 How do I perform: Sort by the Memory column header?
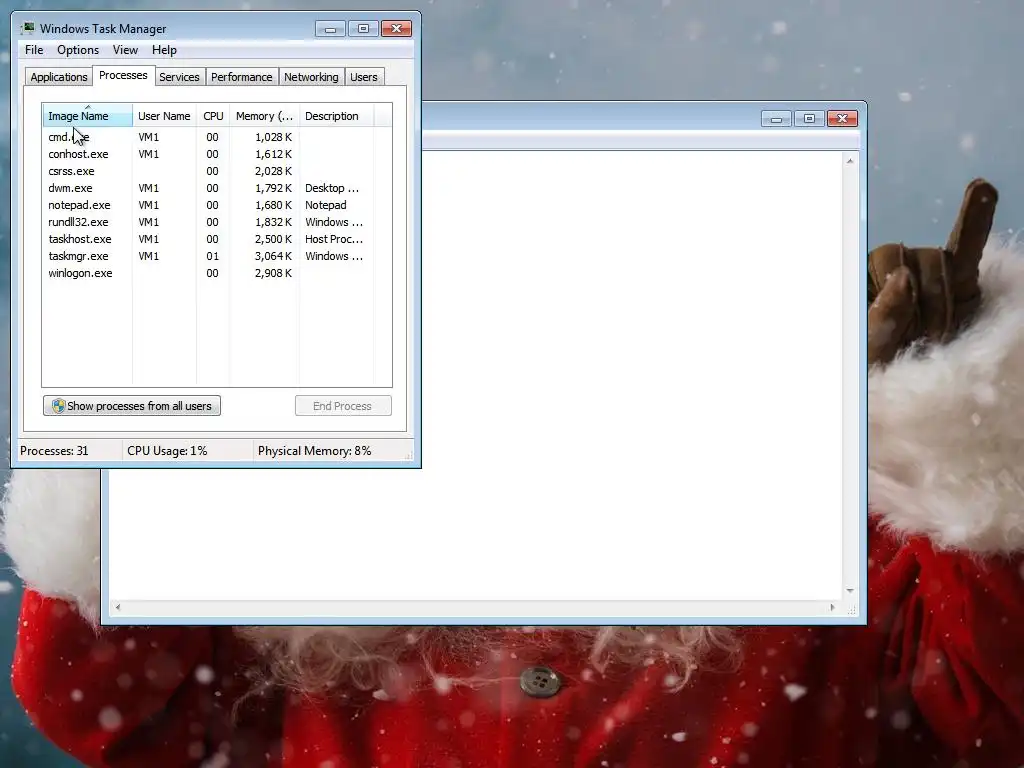click(264, 116)
